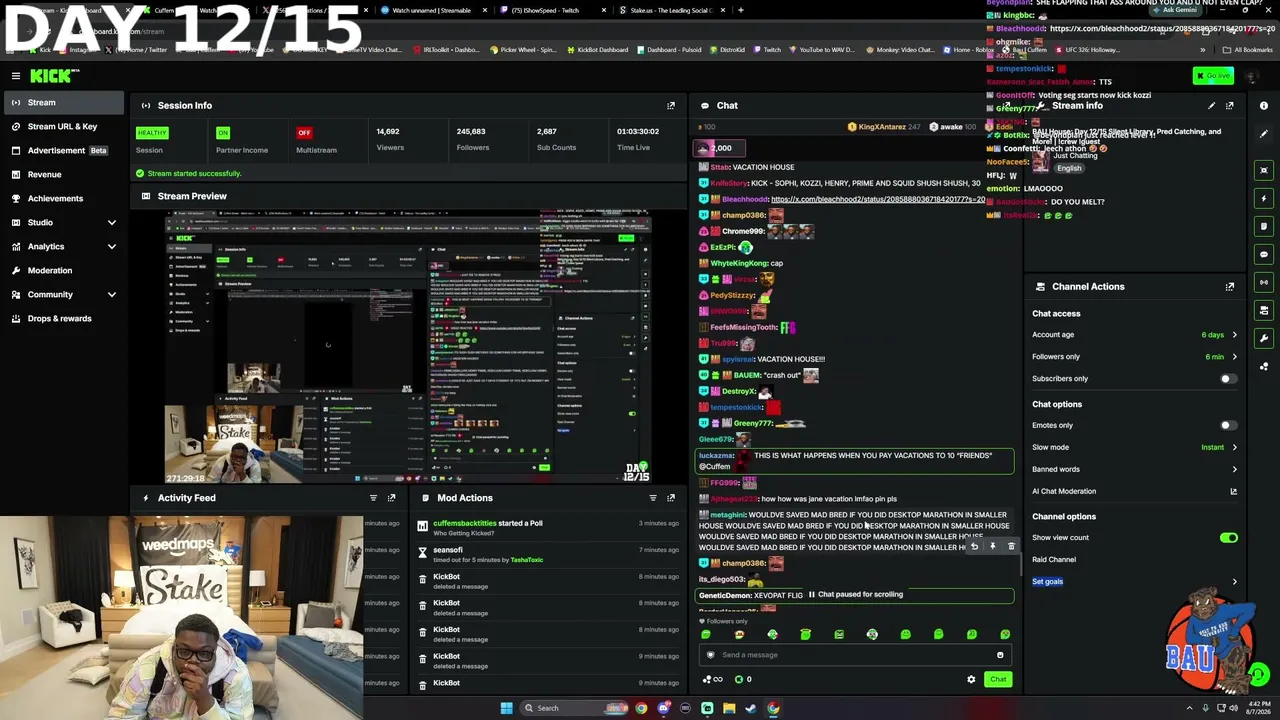Open Banned words settings
The image size is (1280, 720).
click(x=1134, y=469)
